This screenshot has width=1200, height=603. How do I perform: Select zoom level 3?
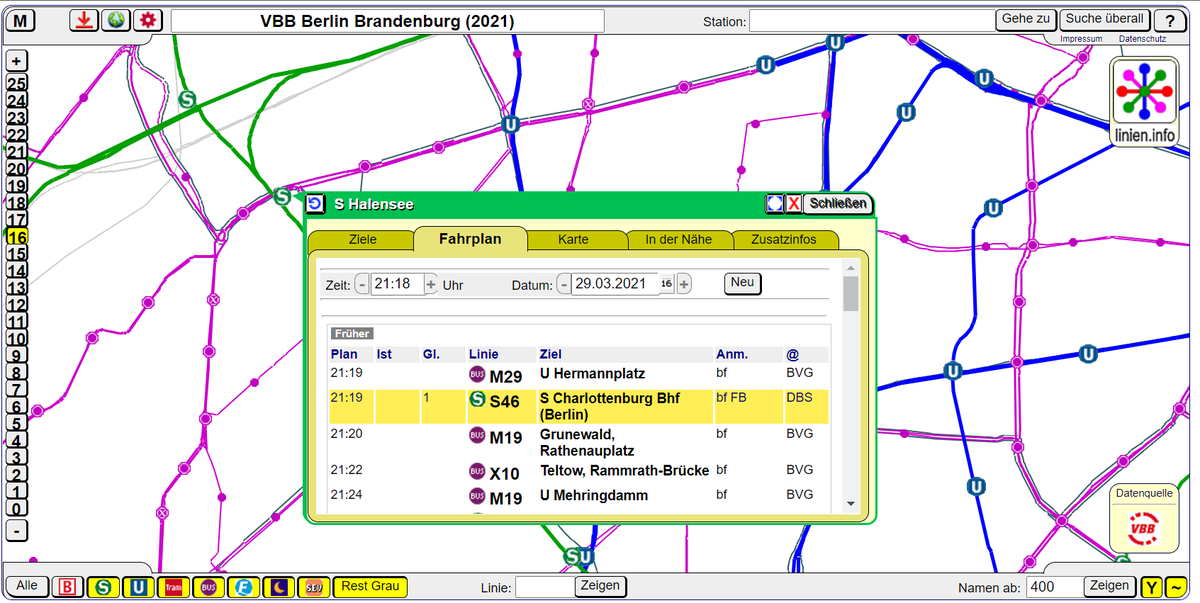point(17,457)
